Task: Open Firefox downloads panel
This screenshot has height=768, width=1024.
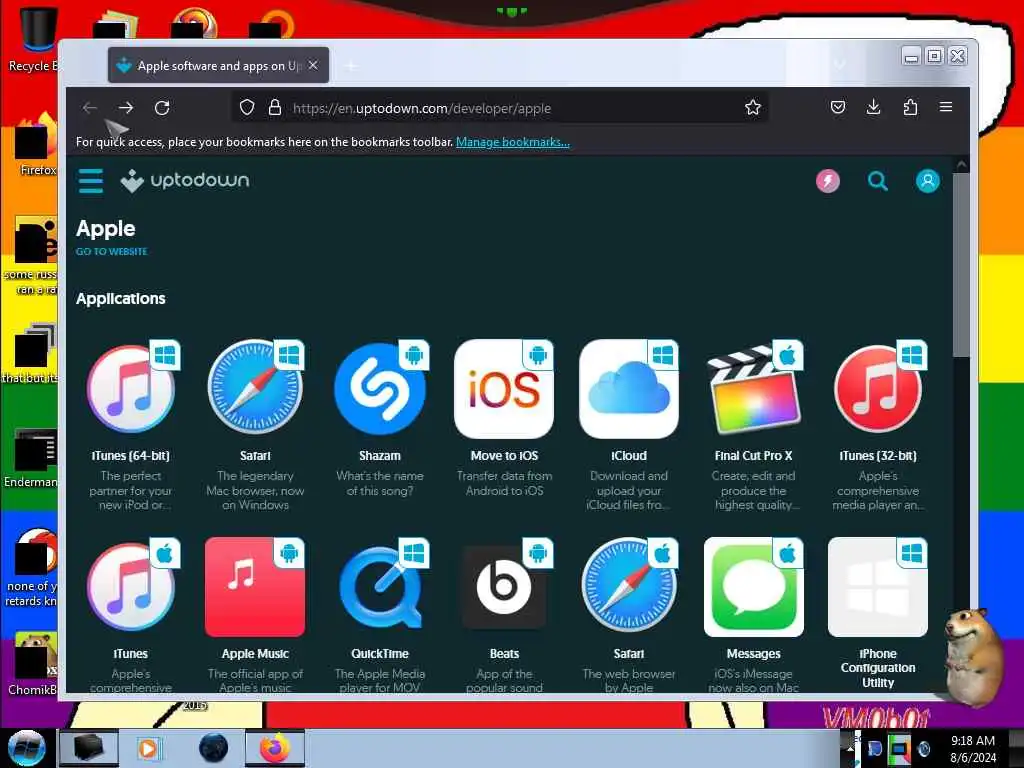Action: [x=874, y=107]
